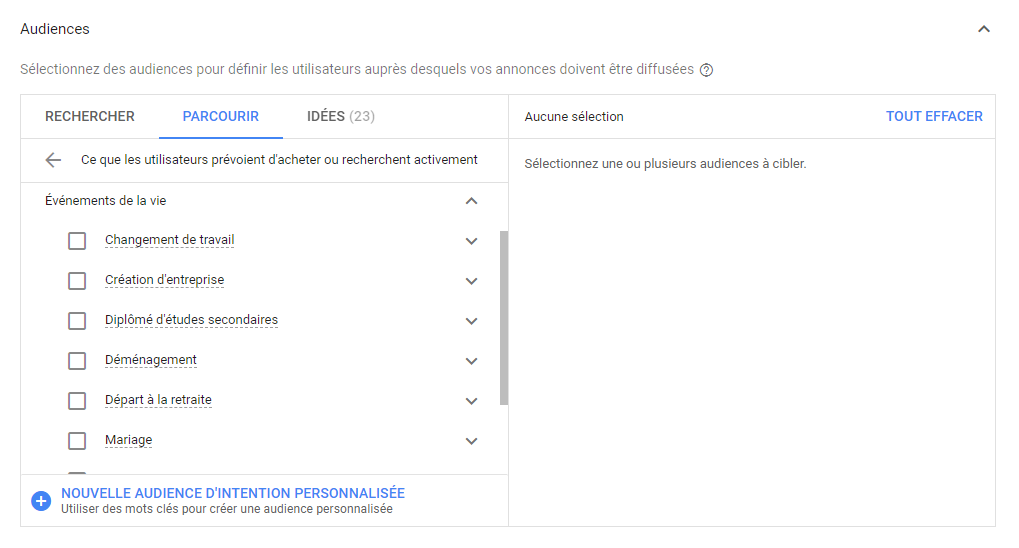Collapse the Audiences section with top chevron
The height and width of the screenshot is (548, 1019).
(983, 29)
